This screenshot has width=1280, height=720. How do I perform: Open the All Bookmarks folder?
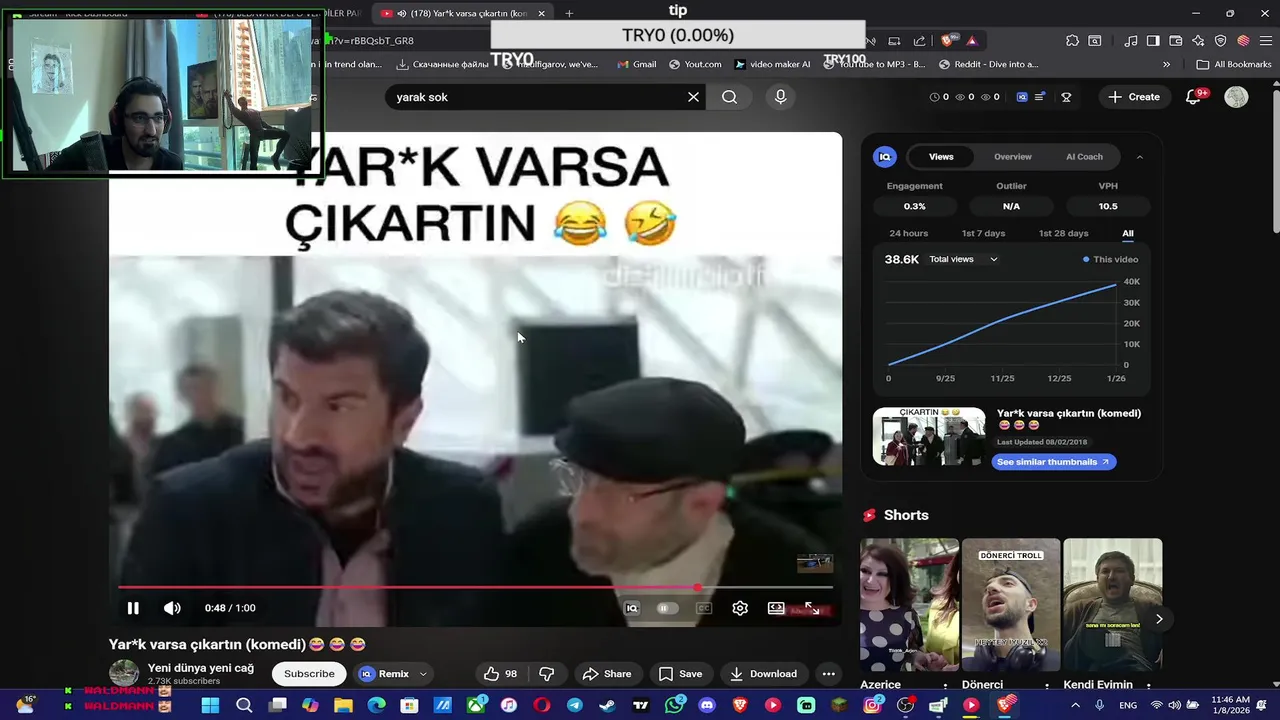(x=1234, y=64)
